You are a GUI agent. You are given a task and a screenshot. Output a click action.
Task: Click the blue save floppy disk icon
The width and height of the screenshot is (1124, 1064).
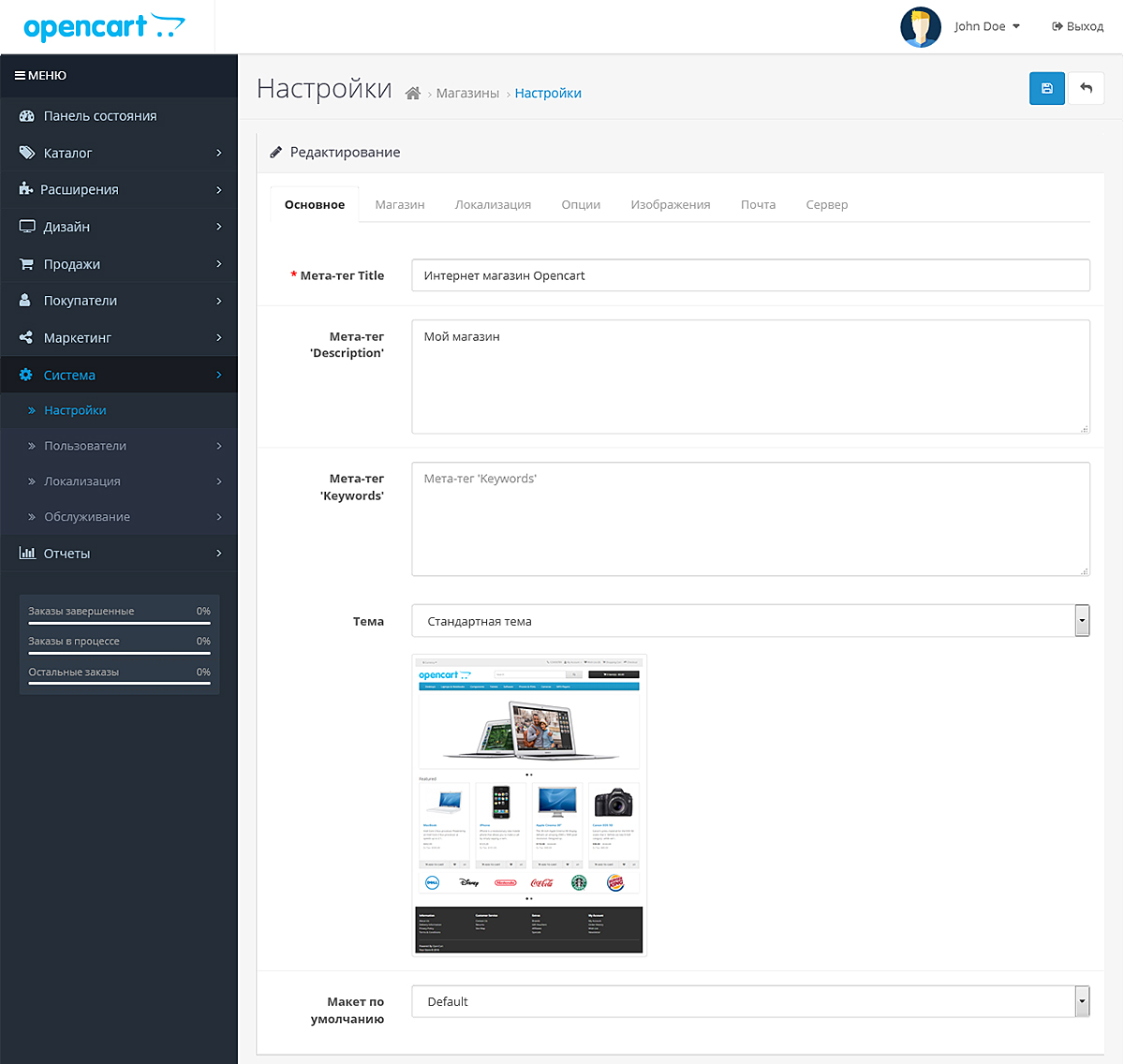point(1046,88)
